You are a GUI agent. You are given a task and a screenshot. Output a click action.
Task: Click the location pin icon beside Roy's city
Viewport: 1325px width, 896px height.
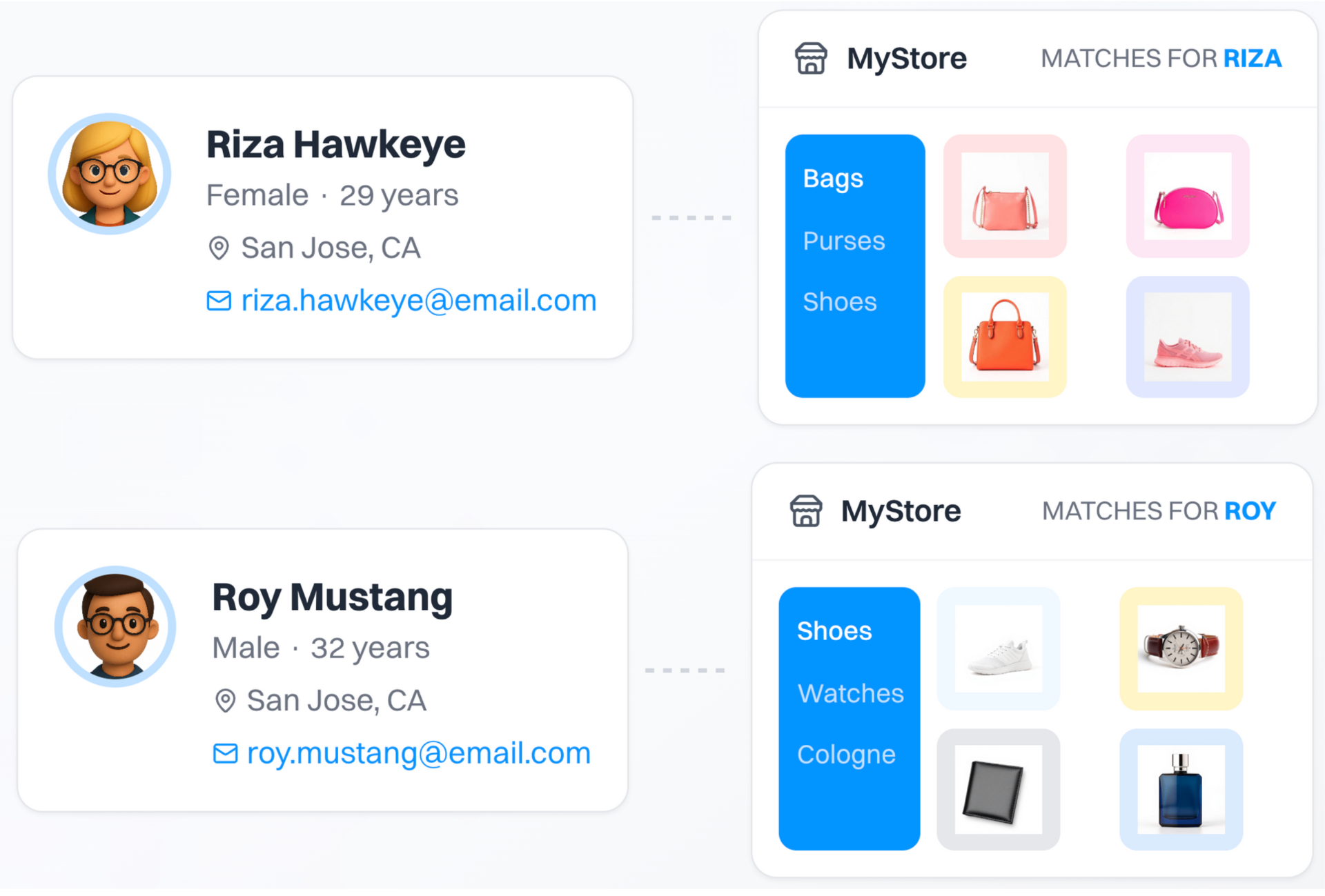[225, 701]
